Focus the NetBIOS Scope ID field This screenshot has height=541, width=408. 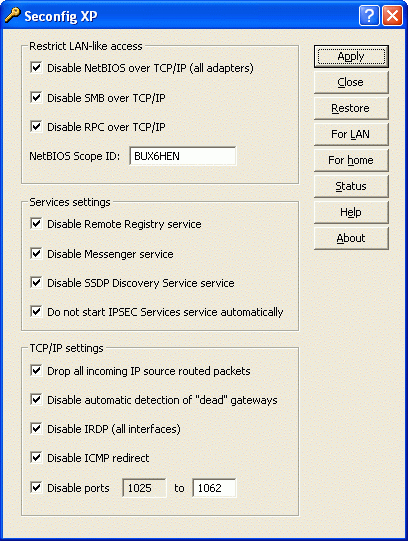[x=183, y=156]
